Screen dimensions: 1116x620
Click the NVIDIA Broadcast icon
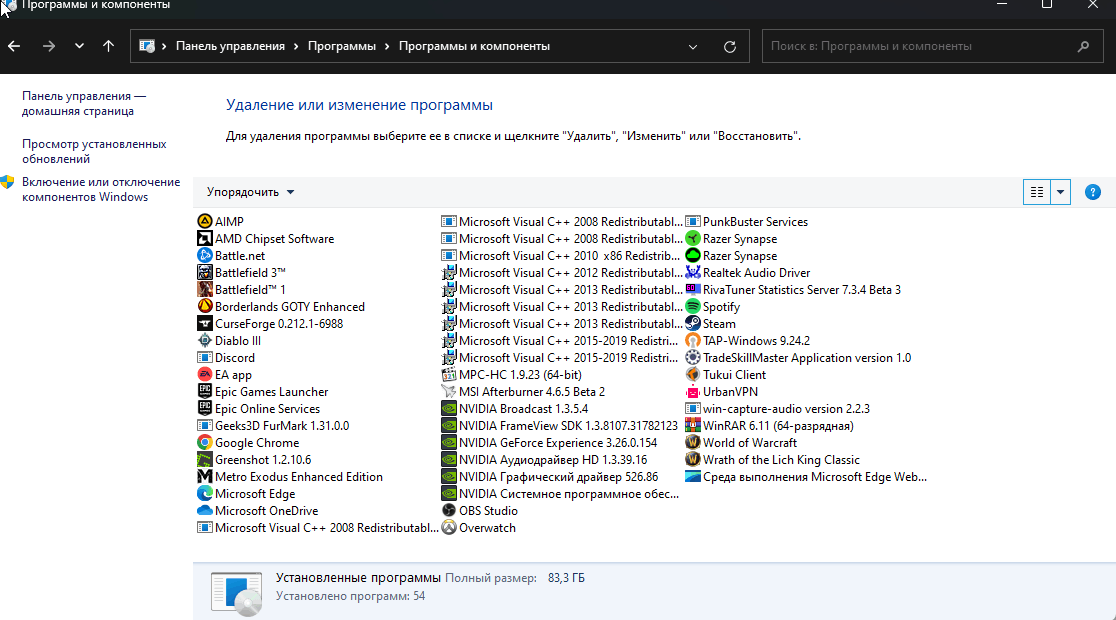pos(448,409)
